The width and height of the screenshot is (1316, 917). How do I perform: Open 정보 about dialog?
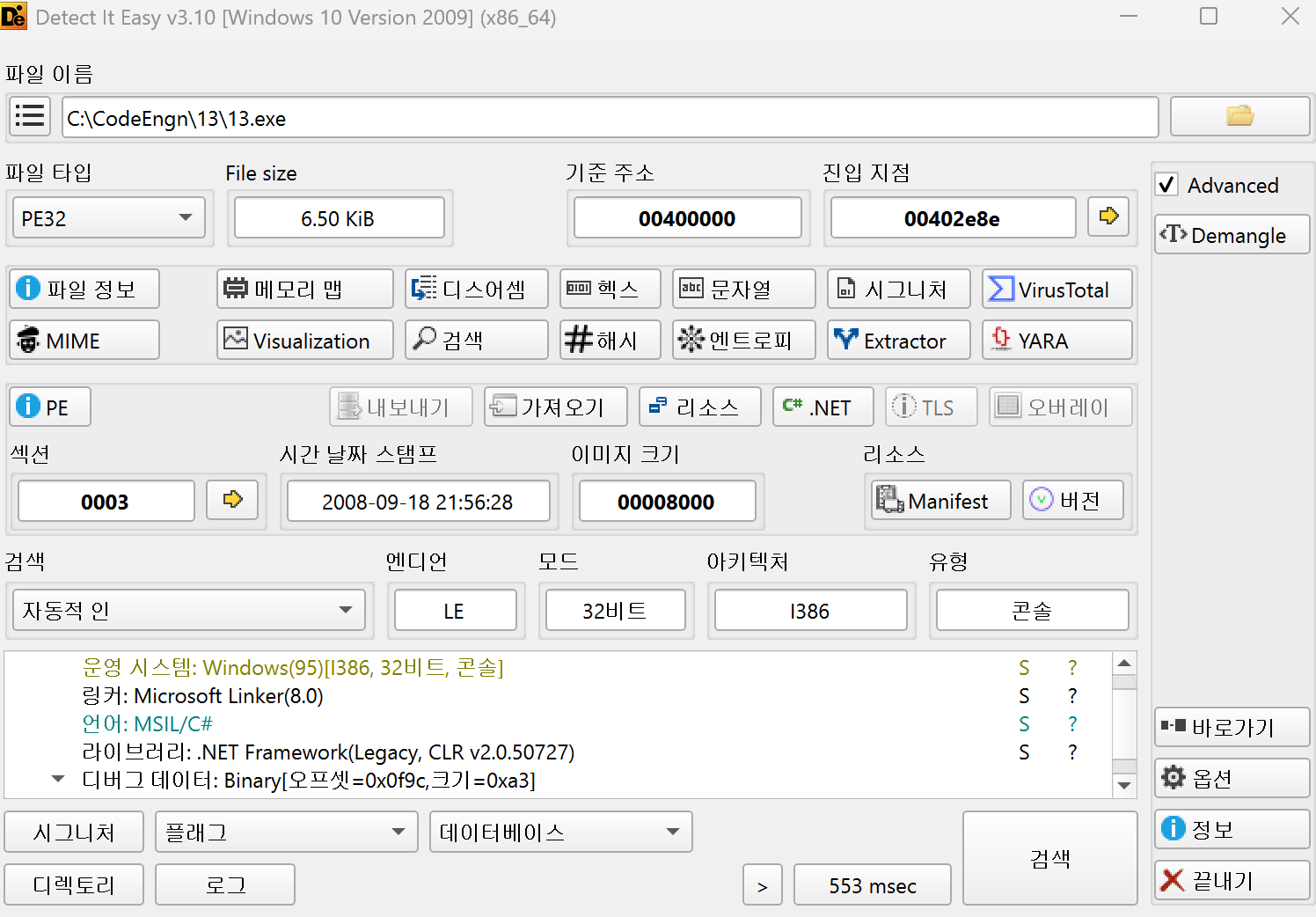click(x=1232, y=829)
